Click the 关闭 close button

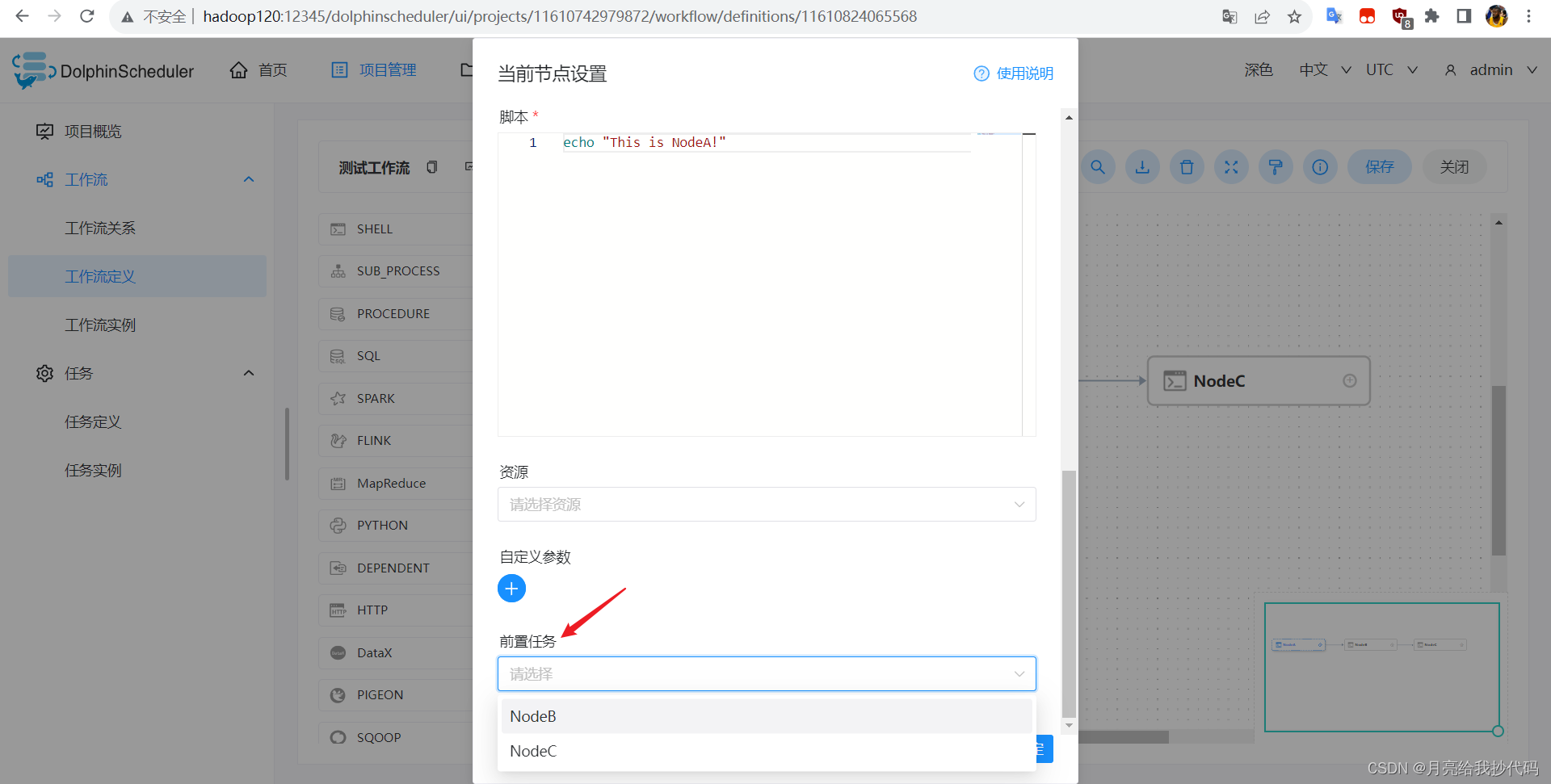tap(1454, 167)
